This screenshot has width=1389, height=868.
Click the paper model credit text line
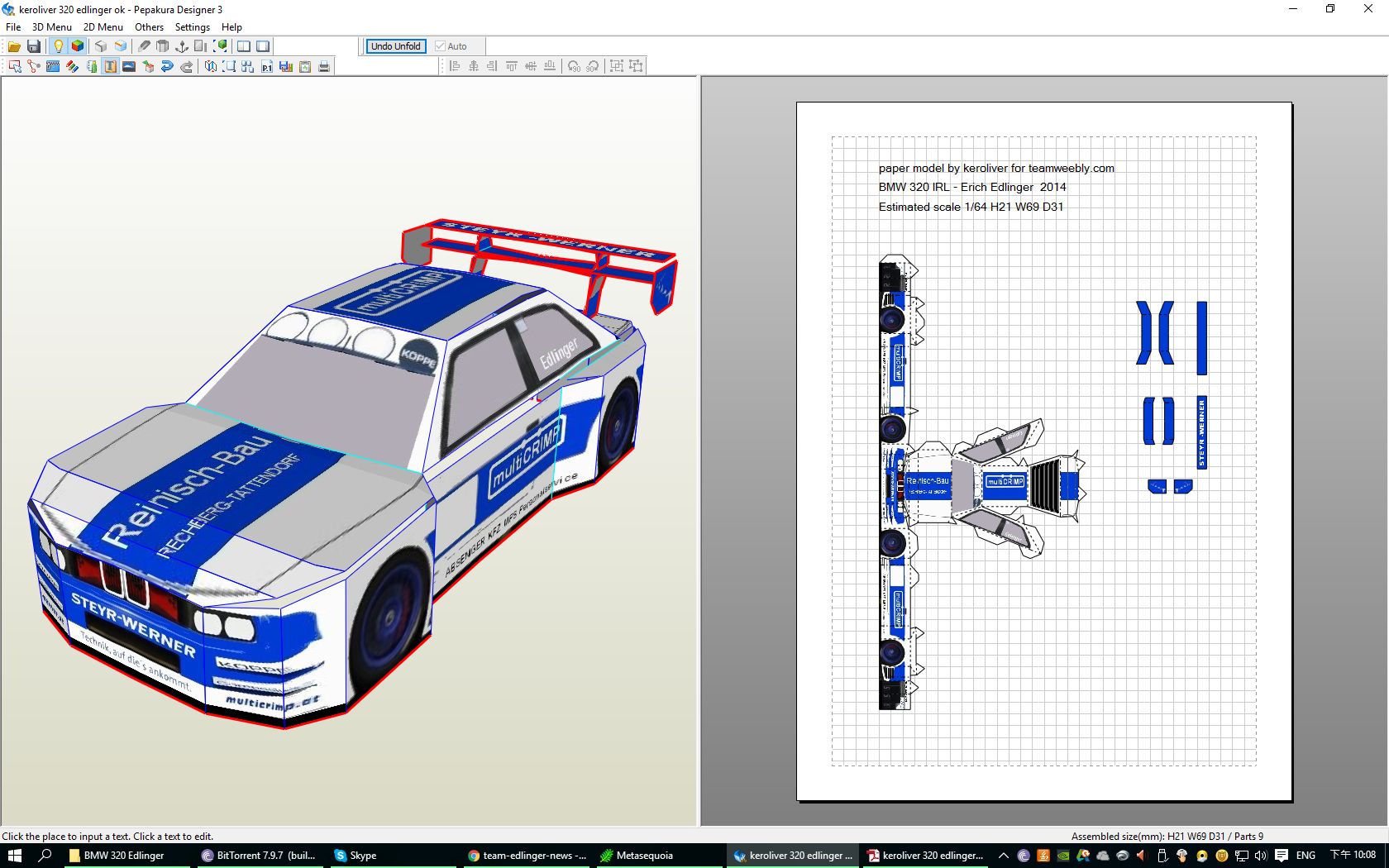[x=995, y=168]
